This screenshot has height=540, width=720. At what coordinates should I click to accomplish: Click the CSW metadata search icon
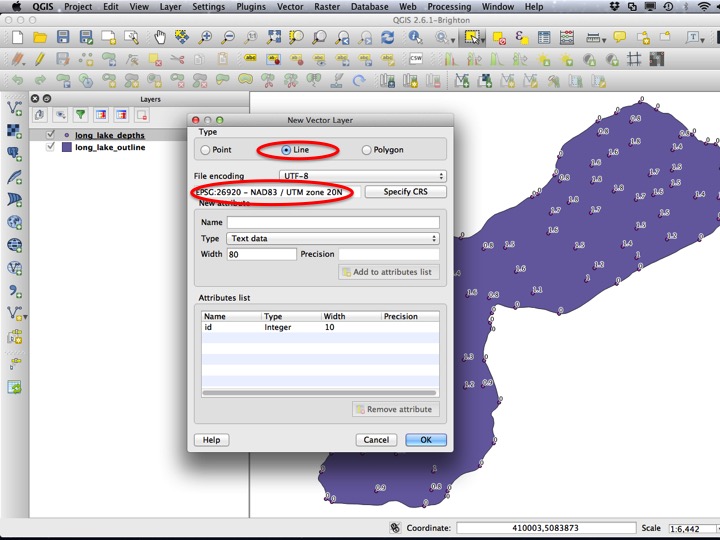coord(416,59)
